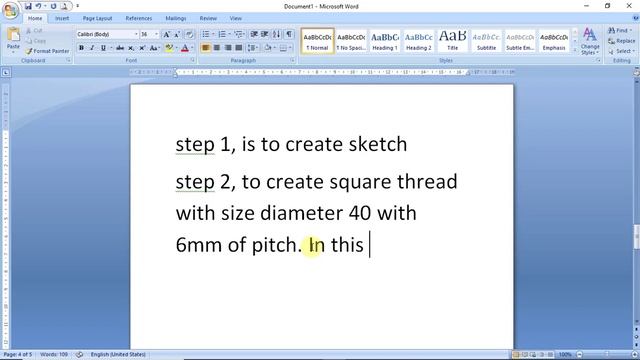Insert a bullet list
The width and height of the screenshot is (640, 360).
(x=206, y=34)
